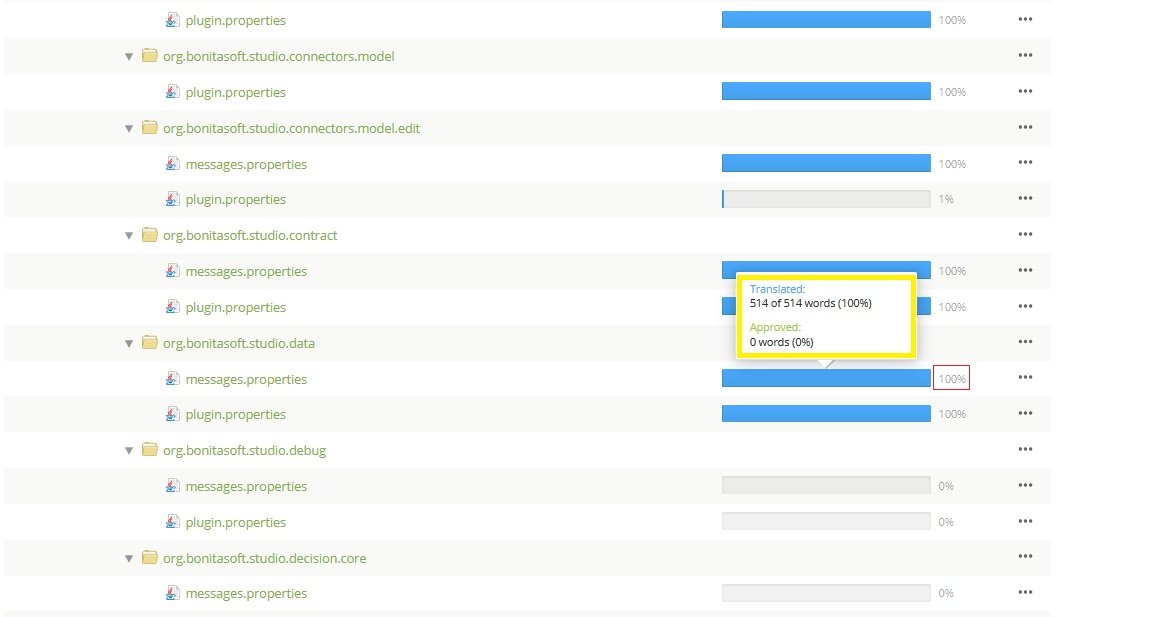Open org.bonitasoft.studio.decision.core folder name
This screenshot has height=617, width=1149.
[265, 558]
